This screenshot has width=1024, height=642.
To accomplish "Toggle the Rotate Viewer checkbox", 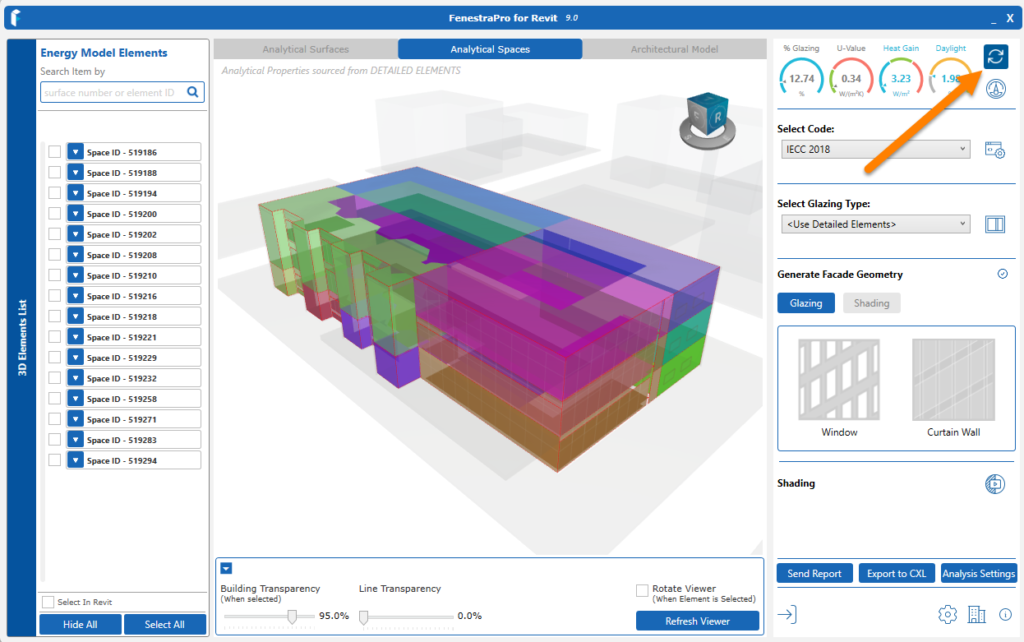I will [642, 590].
